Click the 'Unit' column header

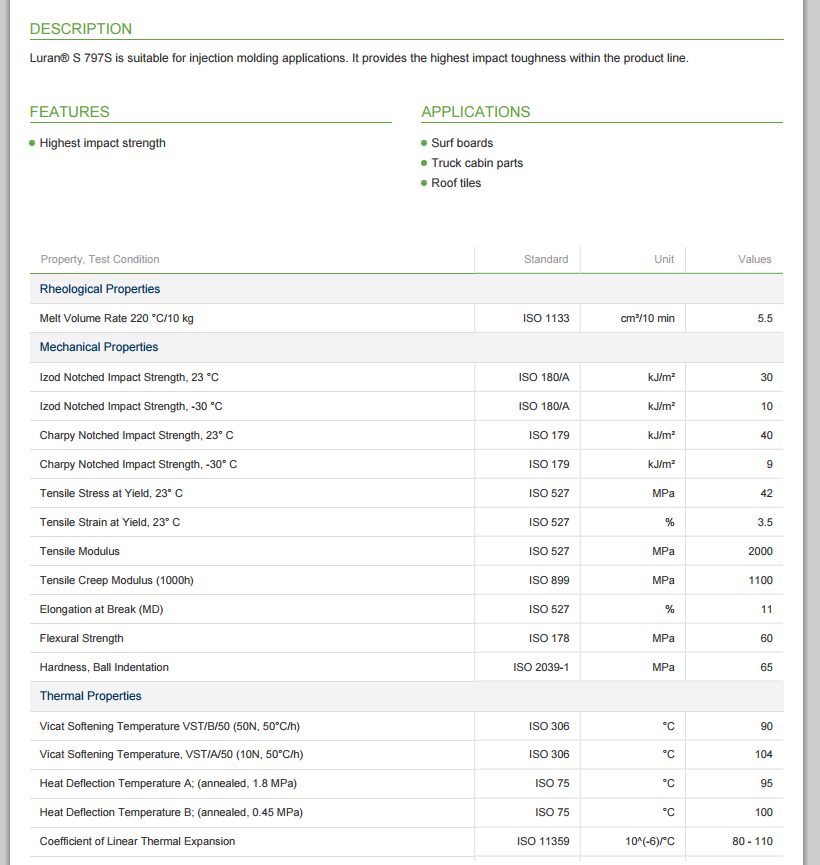(664, 259)
